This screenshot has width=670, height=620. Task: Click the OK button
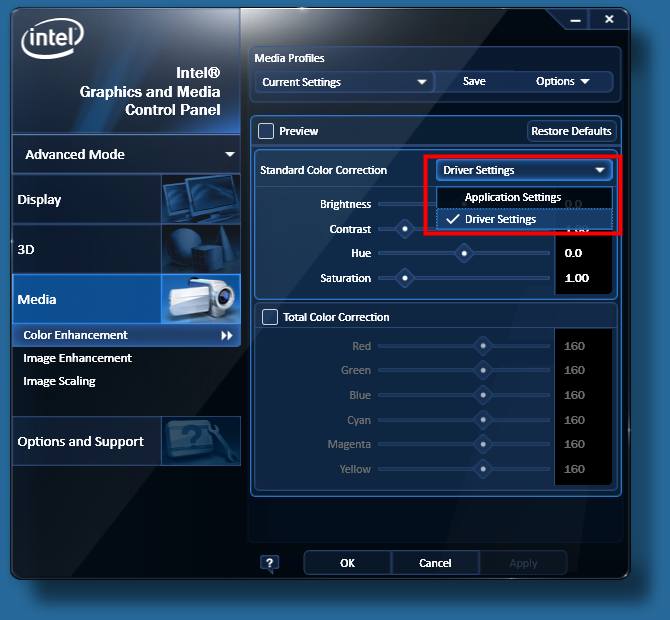click(347, 563)
